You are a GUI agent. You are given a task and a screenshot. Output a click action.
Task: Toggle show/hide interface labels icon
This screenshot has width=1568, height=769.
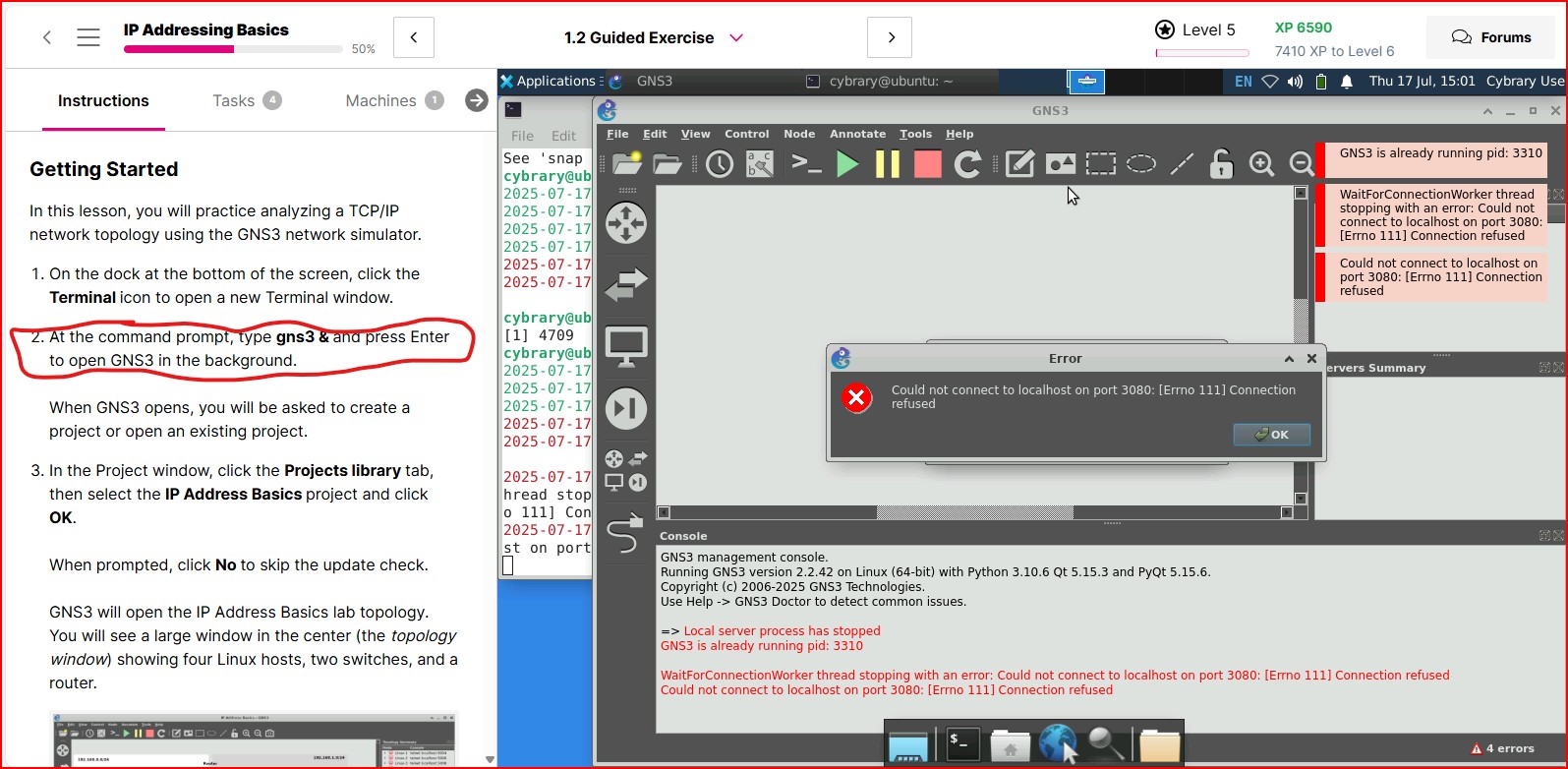click(760, 164)
